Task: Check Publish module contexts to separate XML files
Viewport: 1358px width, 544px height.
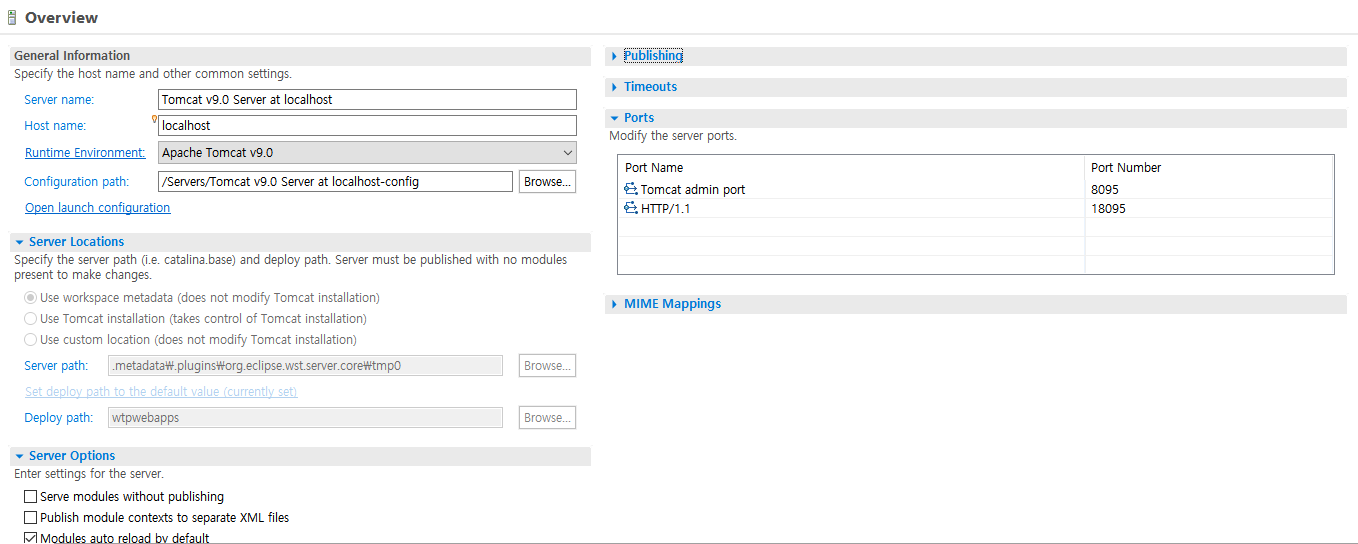Action: (x=31, y=518)
